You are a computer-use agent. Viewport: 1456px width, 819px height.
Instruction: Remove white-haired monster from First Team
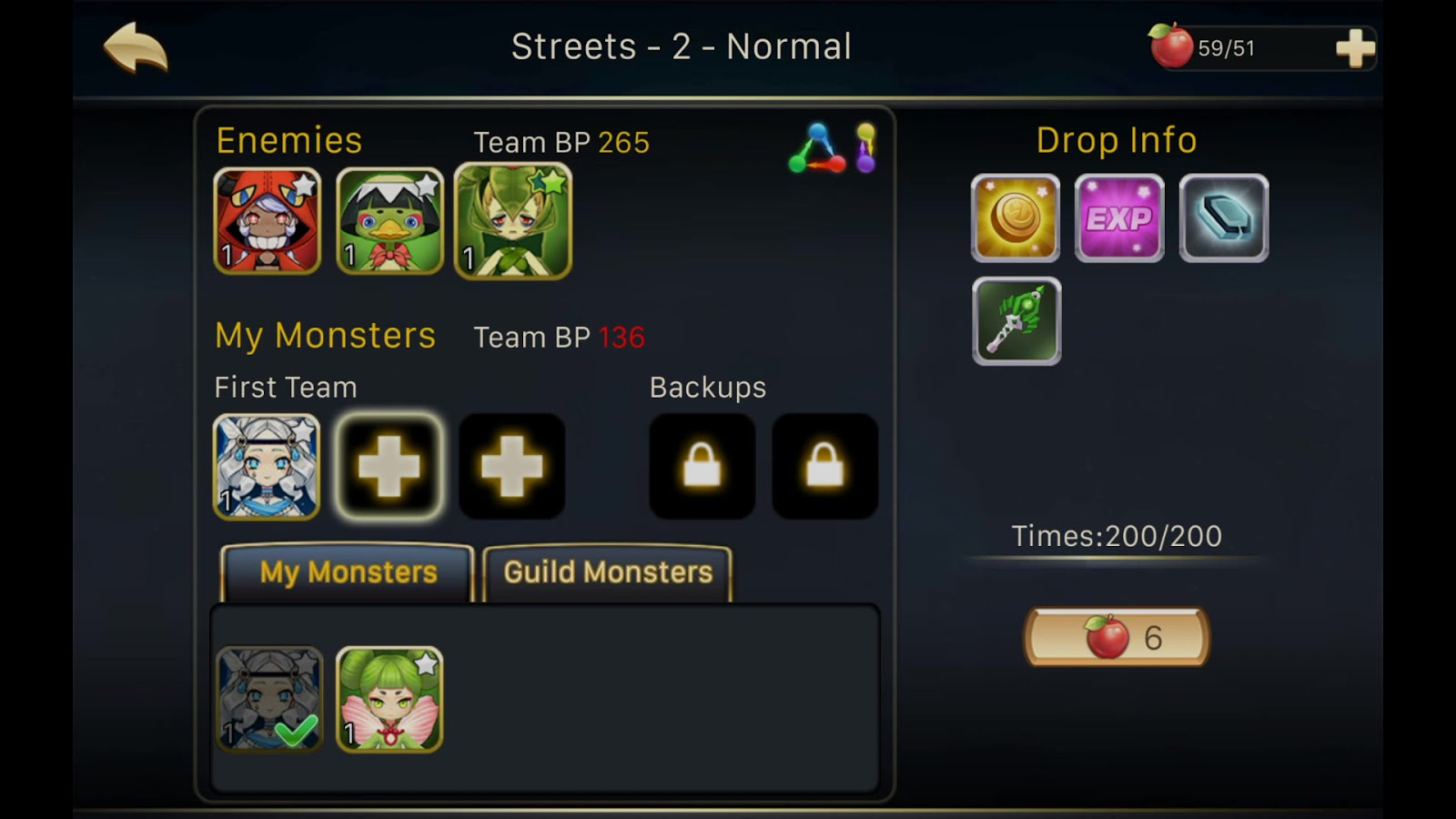coord(267,467)
